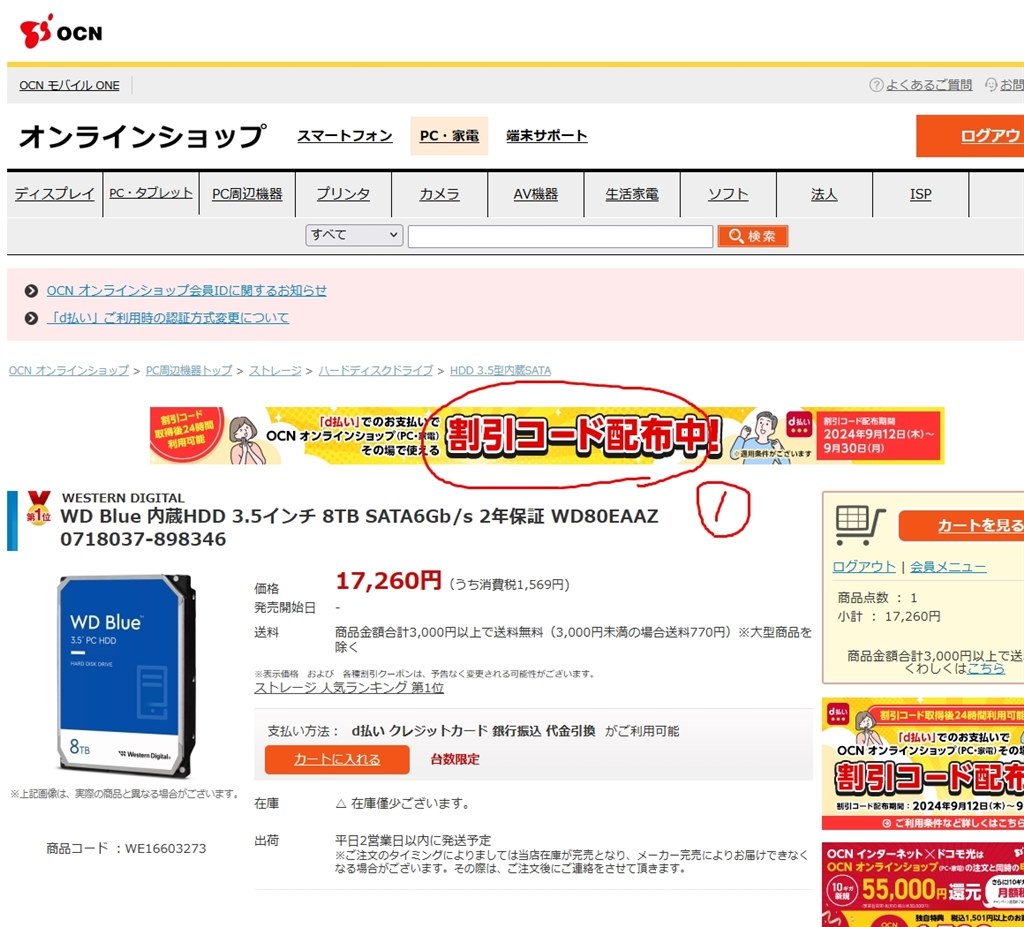This screenshot has width=1024, height=927.
Task: Select the 端末サポート tab
Action: tap(547, 136)
